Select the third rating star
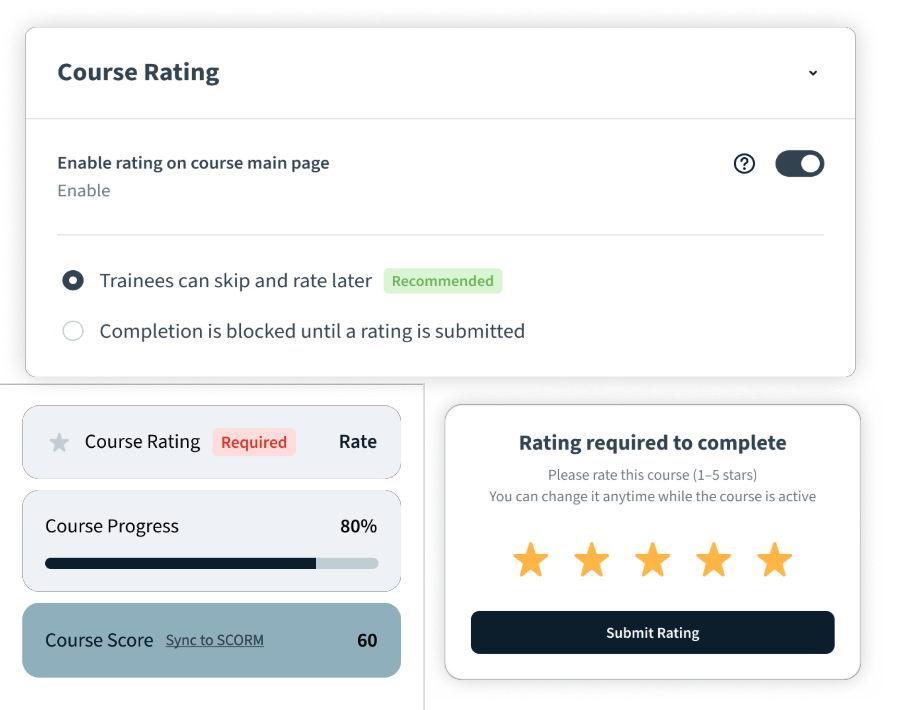This screenshot has width=898, height=710. (653, 560)
